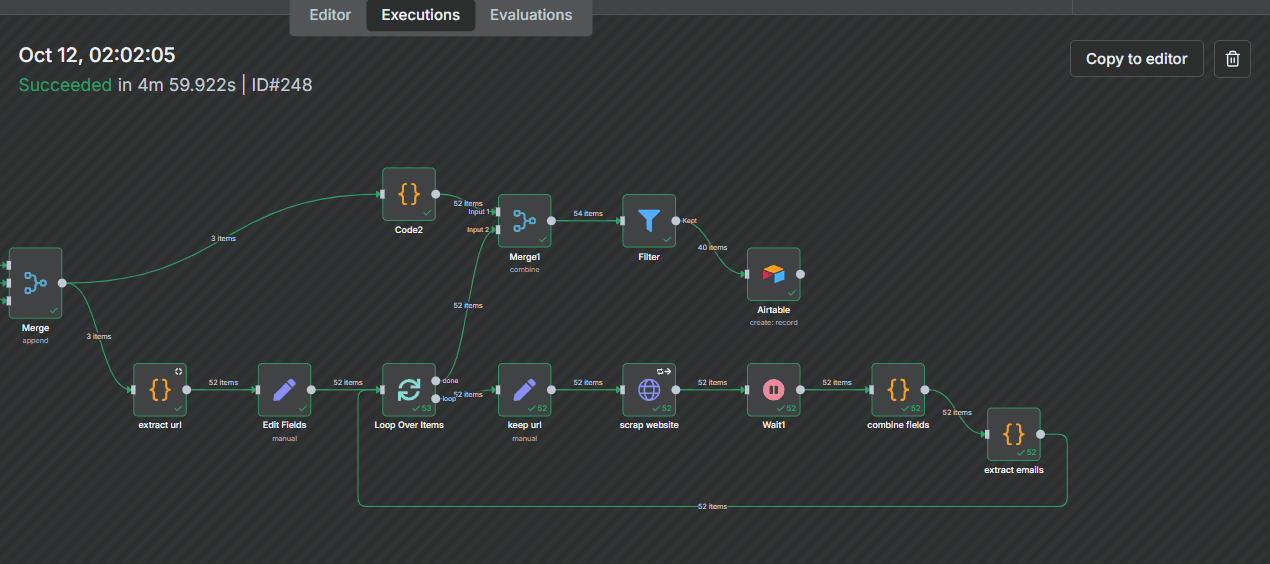Viewport: 1270px width, 564px height.
Task: Open the Merge append node
Action: 36,282
